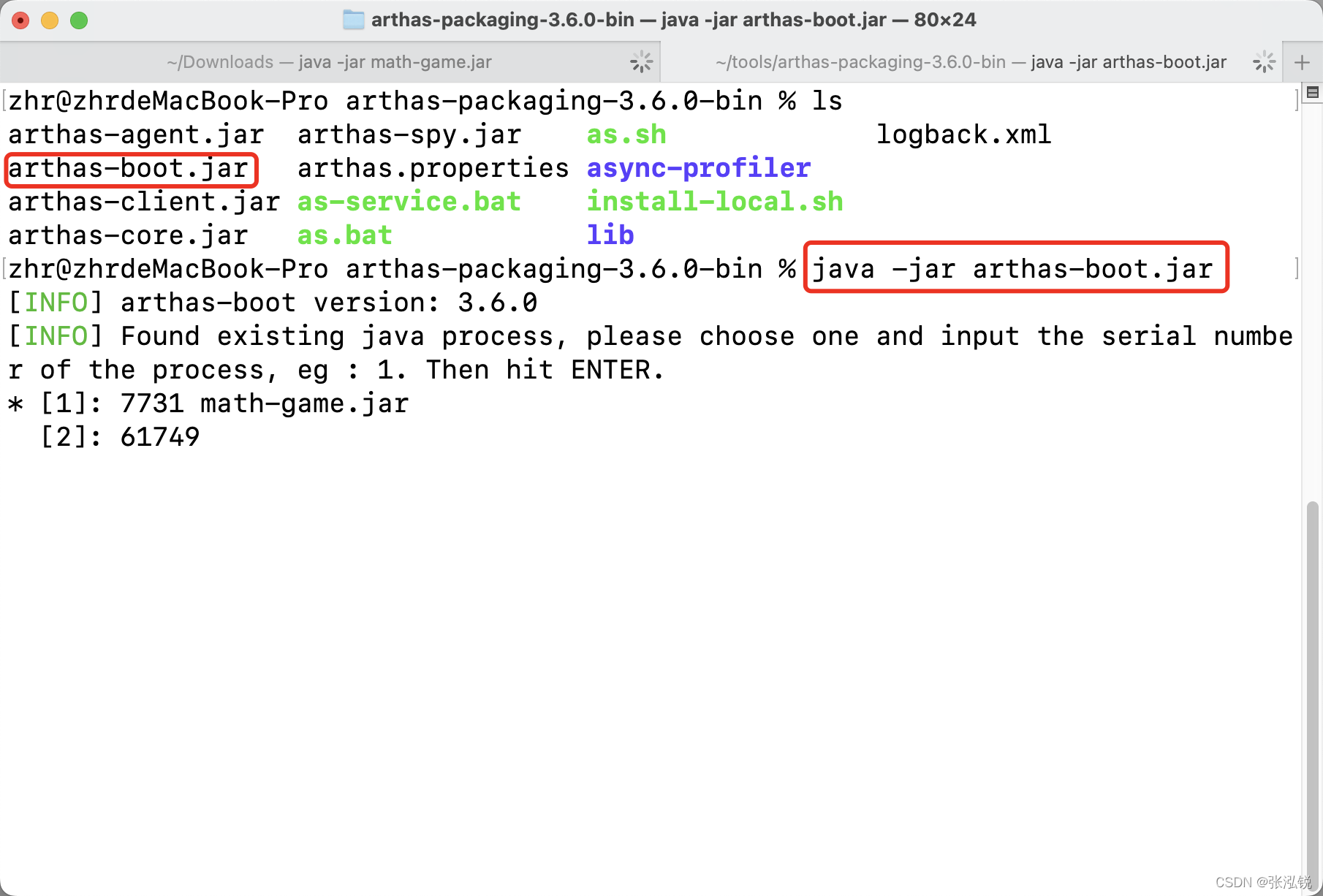
Task: Click the file name arthas.properties
Action: pos(433,169)
